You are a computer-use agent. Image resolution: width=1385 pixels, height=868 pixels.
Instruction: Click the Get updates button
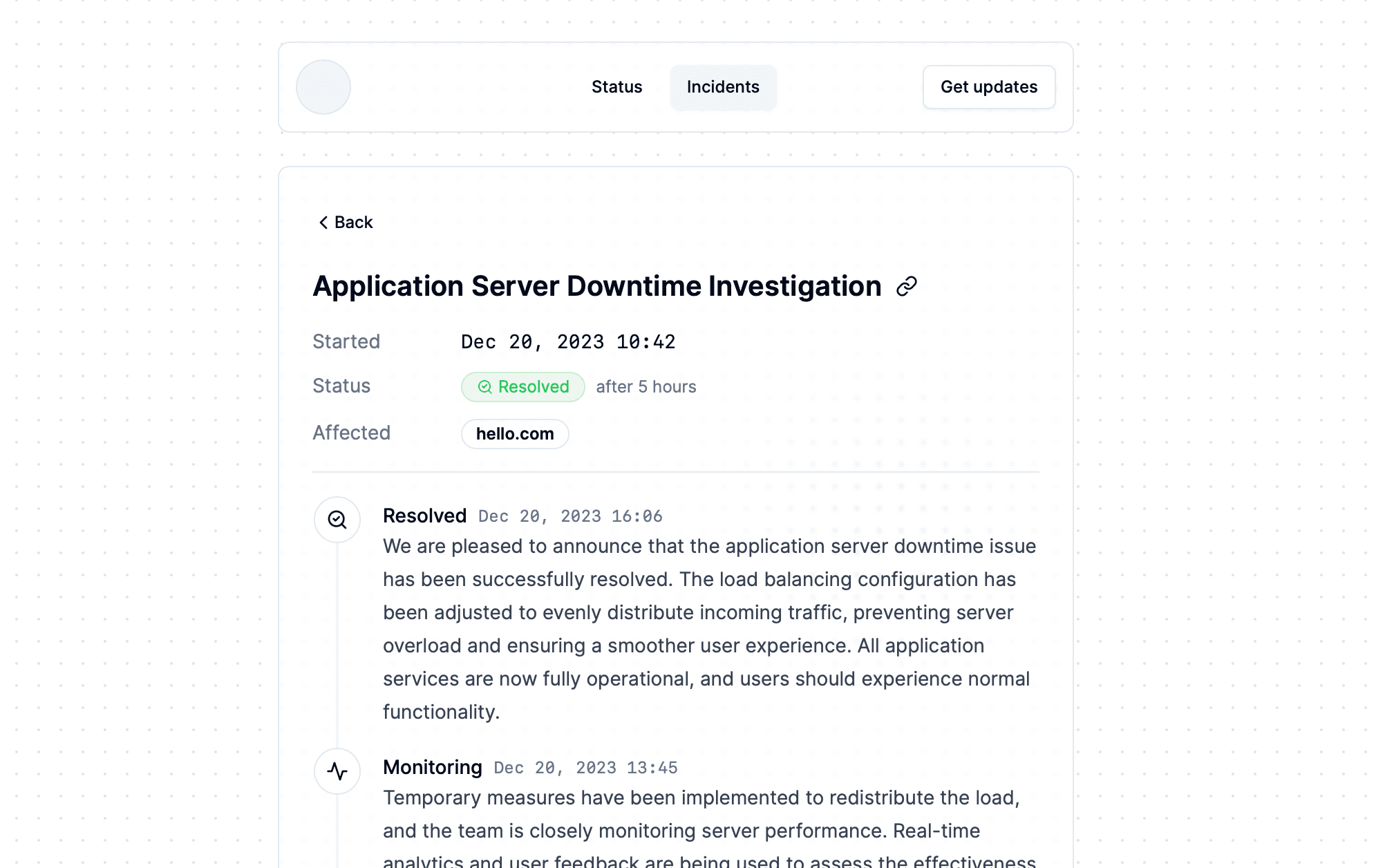pyautogui.click(x=988, y=87)
